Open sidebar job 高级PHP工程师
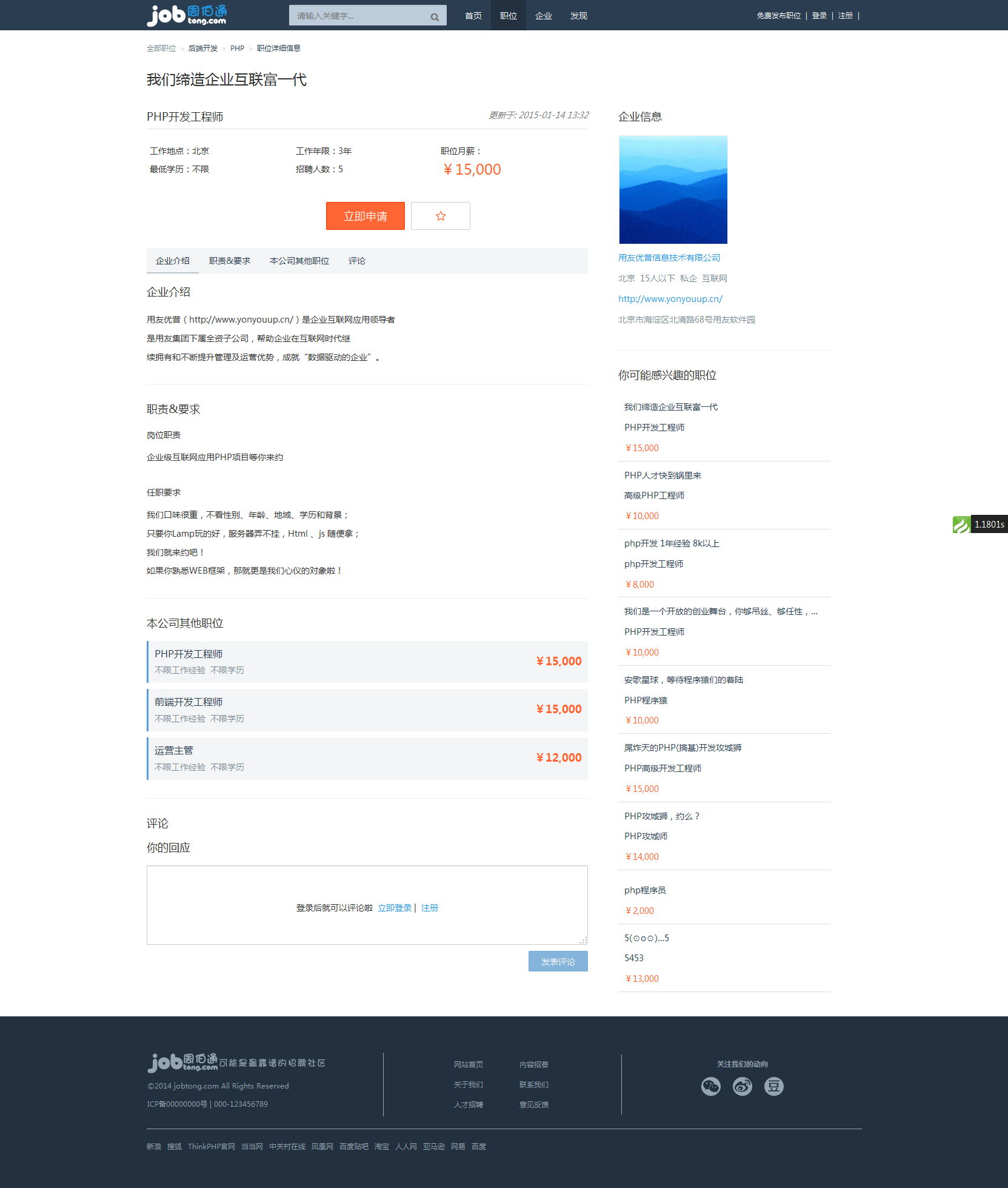This screenshot has width=1008, height=1188. (655, 495)
